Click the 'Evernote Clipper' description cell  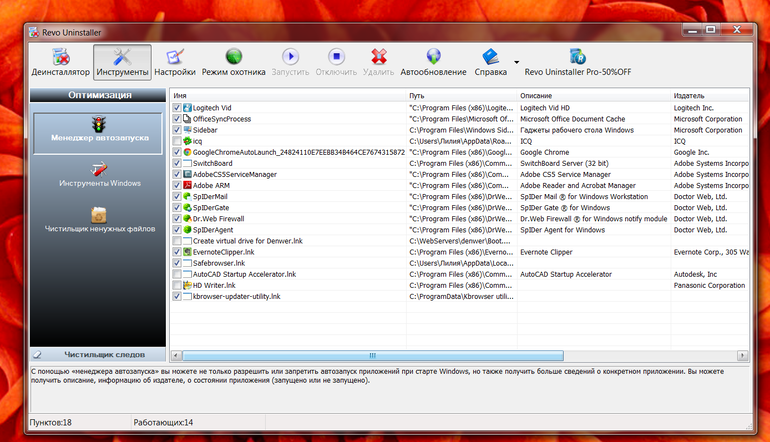[x=547, y=252]
